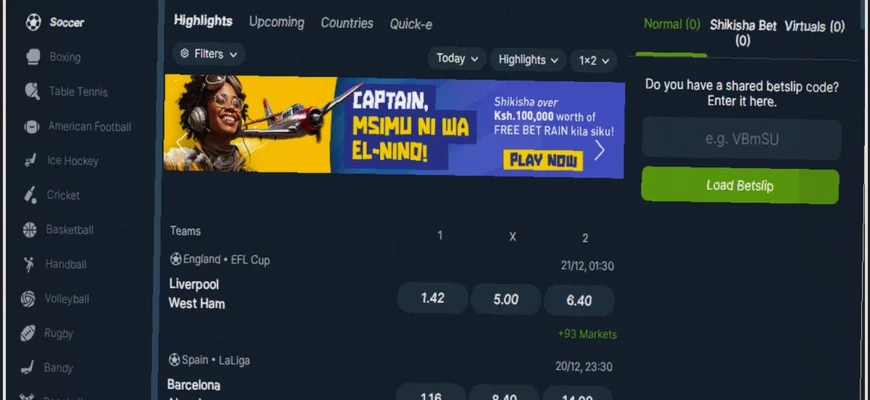Switch to the Upcoming tab
The height and width of the screenshot is (400, 870).
[x=276, y=22]
